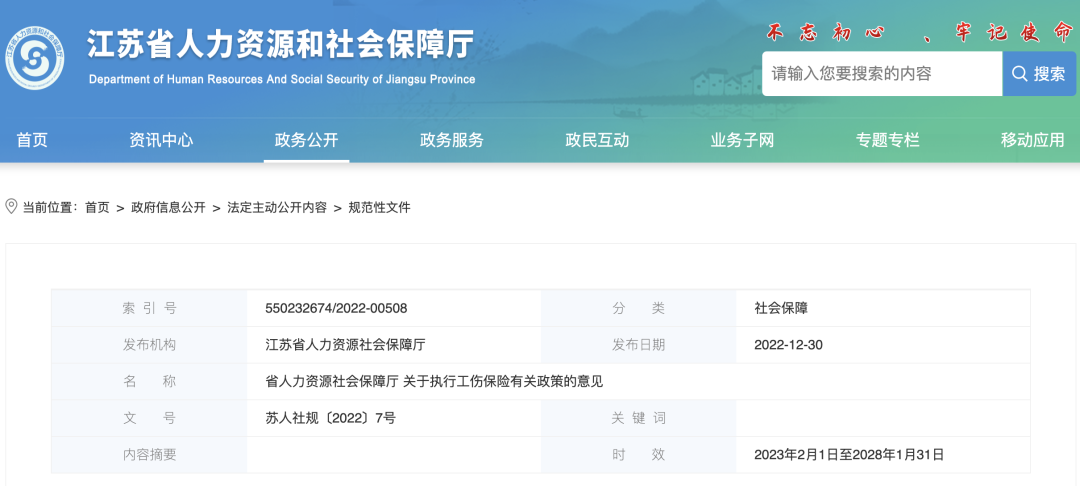The image size is (1080, 486).
Task: Open the 政务服务 navigation item
Action: pos(452,140)
